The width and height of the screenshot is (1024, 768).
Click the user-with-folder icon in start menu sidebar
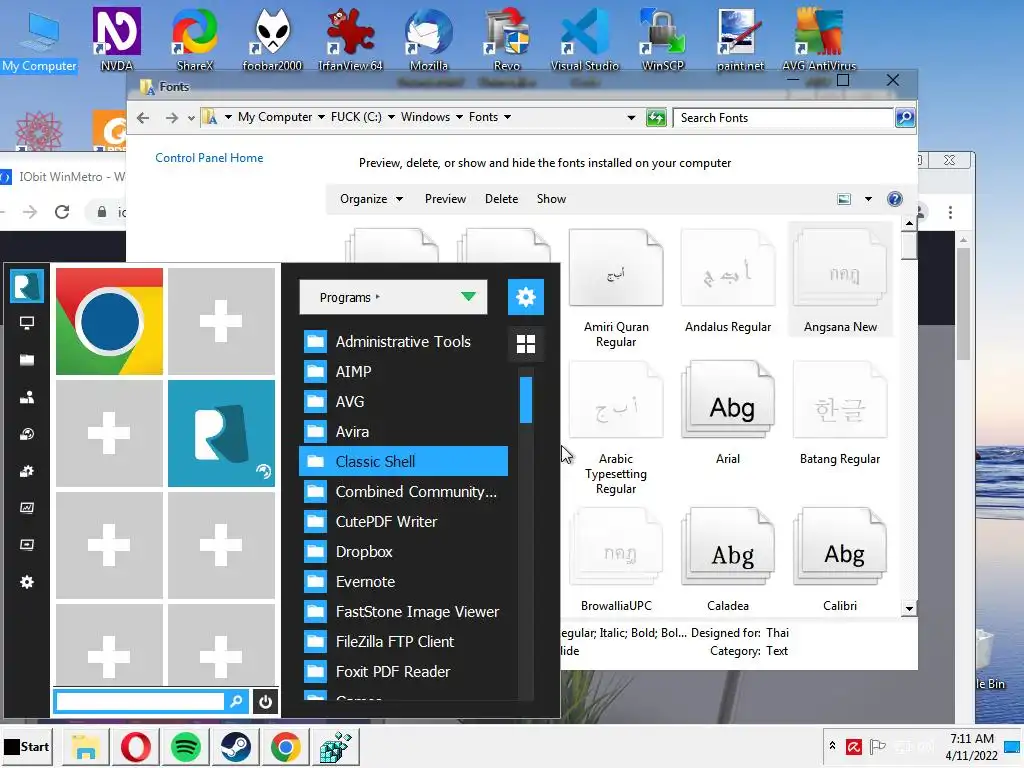(x=27, y=397)
